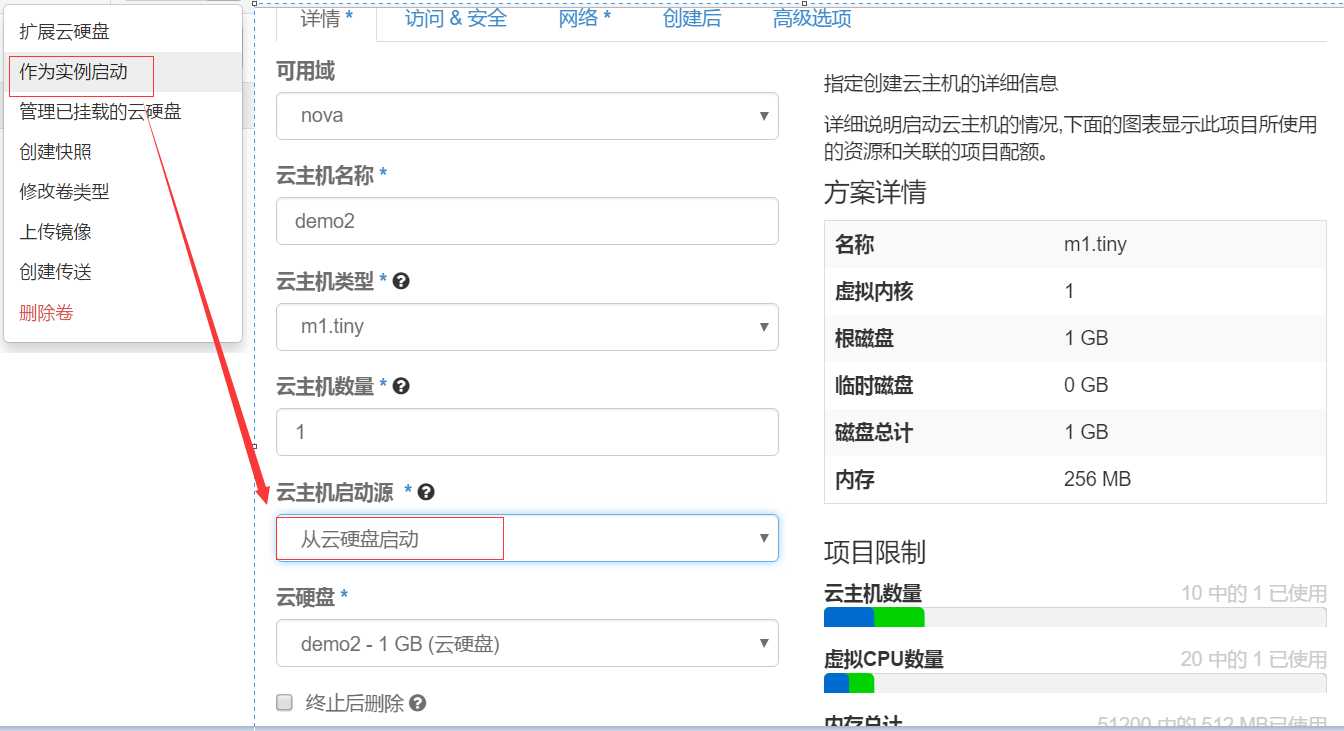Choose 修改卷类型 from the menu

point(123,192)
